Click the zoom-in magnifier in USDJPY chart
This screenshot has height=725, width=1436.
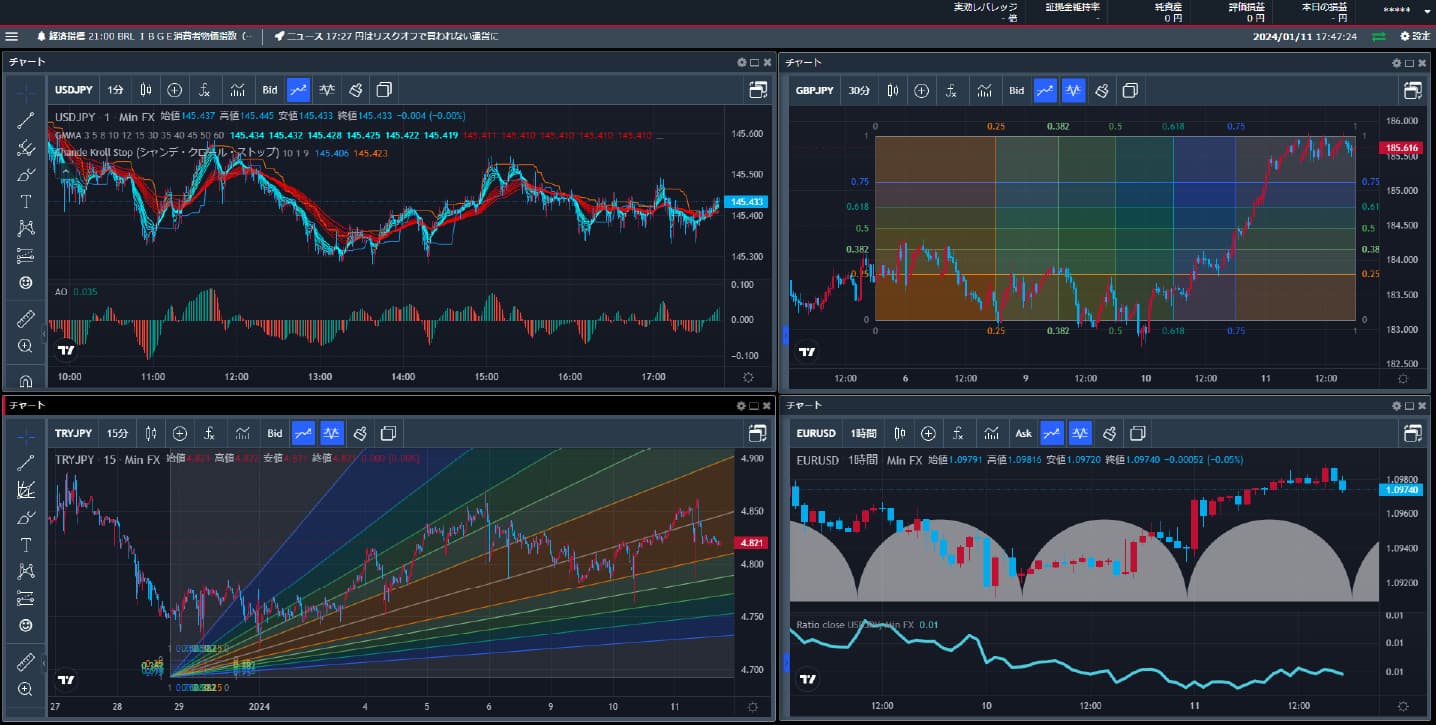[x=26, y=346]
